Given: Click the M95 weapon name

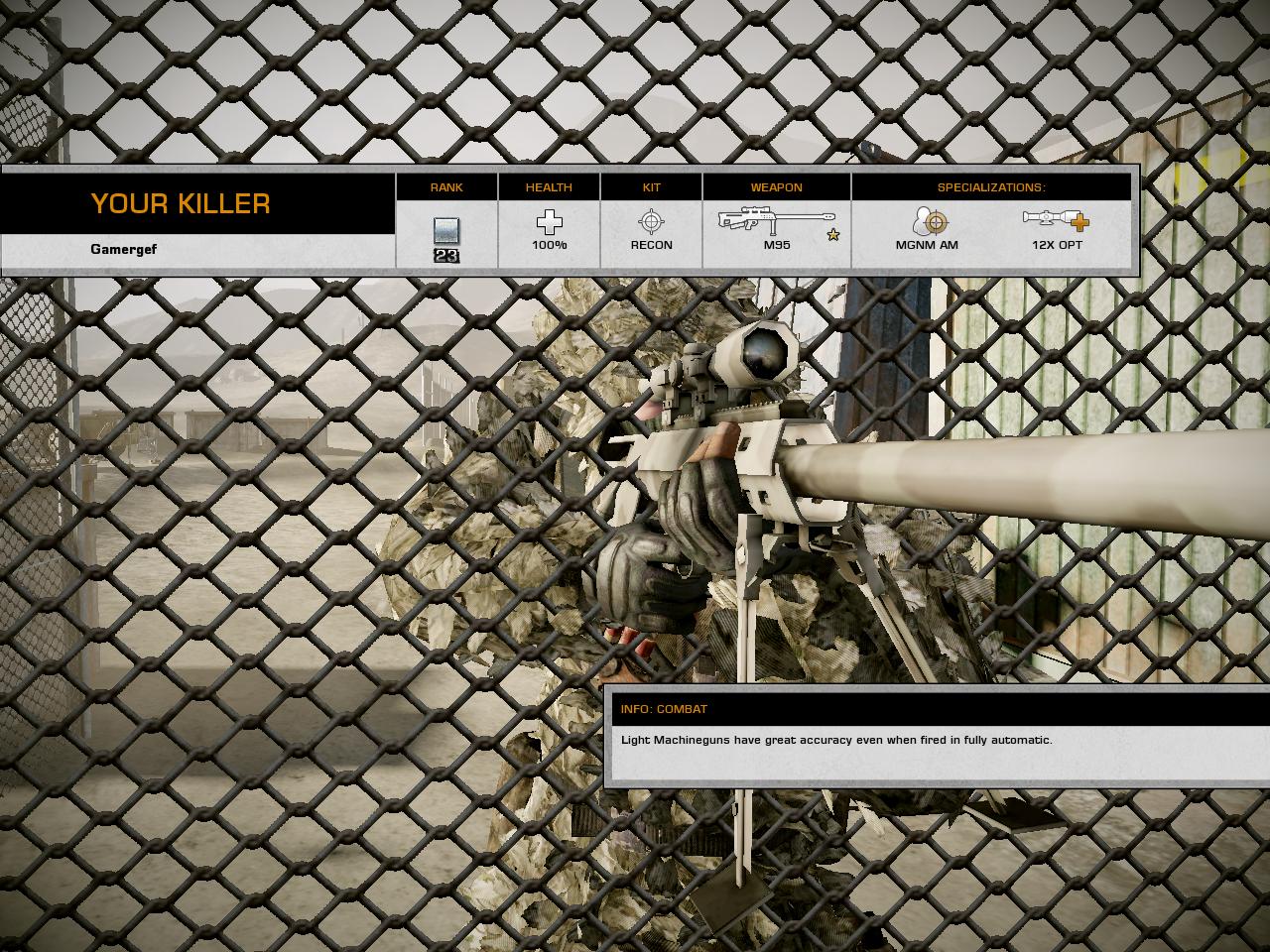Looking at the screenshot, I should pyautogui.click(x=777, y=245).
